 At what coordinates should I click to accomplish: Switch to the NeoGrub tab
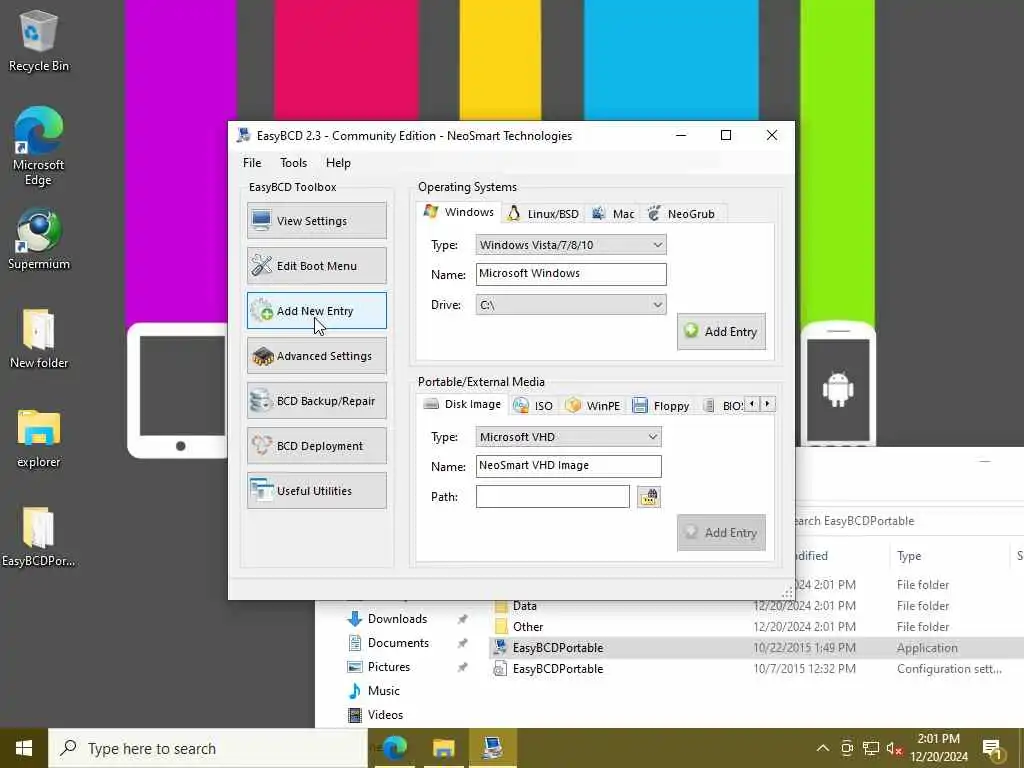(682, 214)
